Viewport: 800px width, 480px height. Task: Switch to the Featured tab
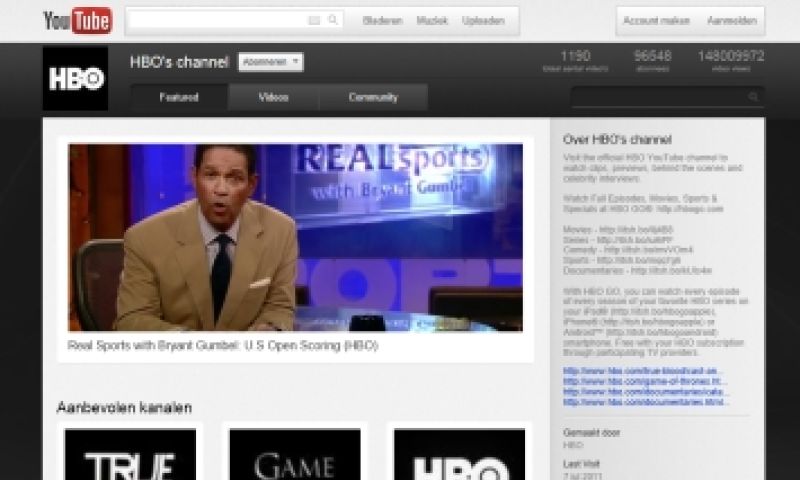click(179, 97)
